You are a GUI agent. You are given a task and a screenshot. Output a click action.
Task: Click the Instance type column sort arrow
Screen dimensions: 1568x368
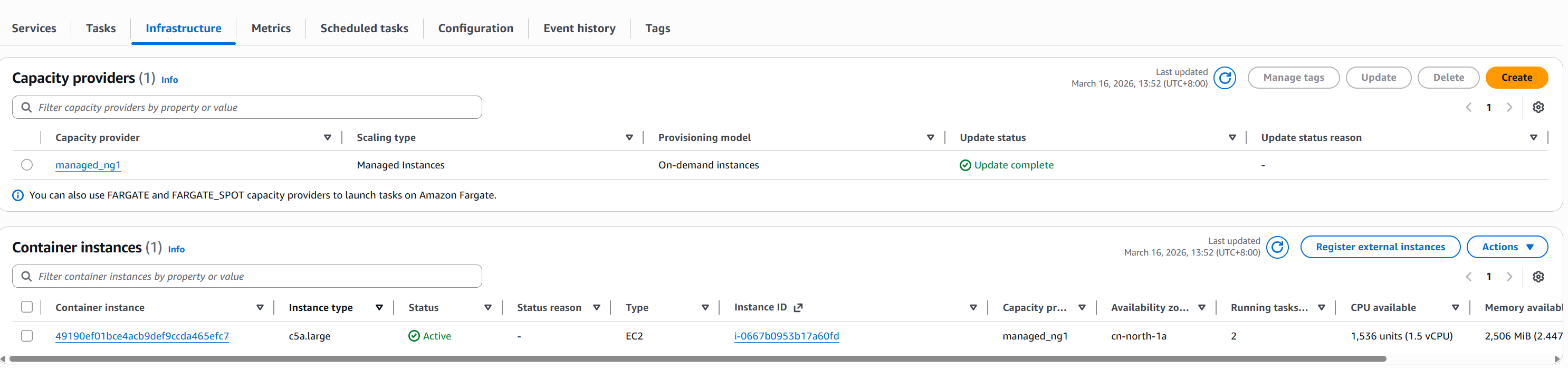click(379, 308)
